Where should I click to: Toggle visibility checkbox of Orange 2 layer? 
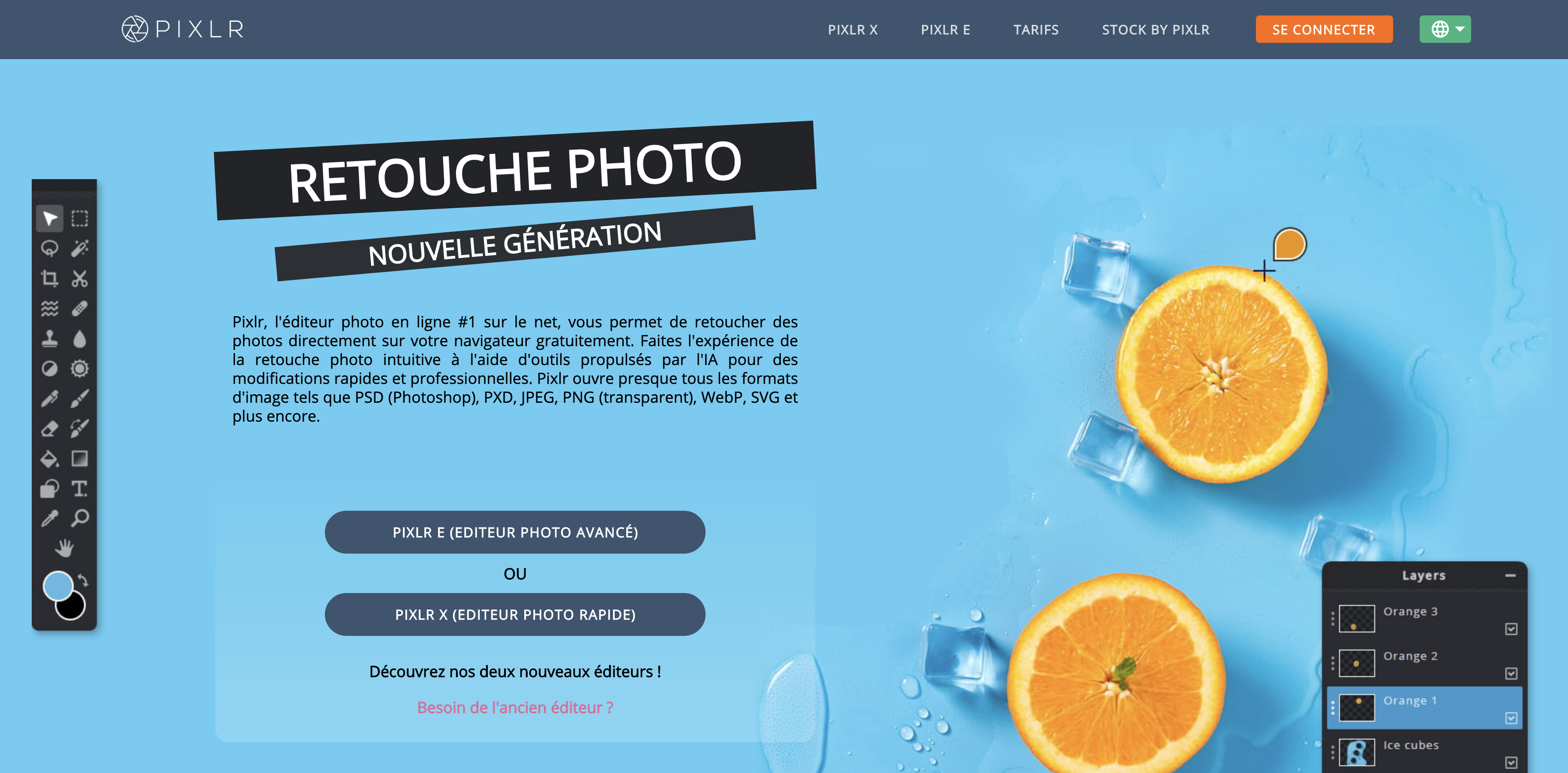point(1511,673)
